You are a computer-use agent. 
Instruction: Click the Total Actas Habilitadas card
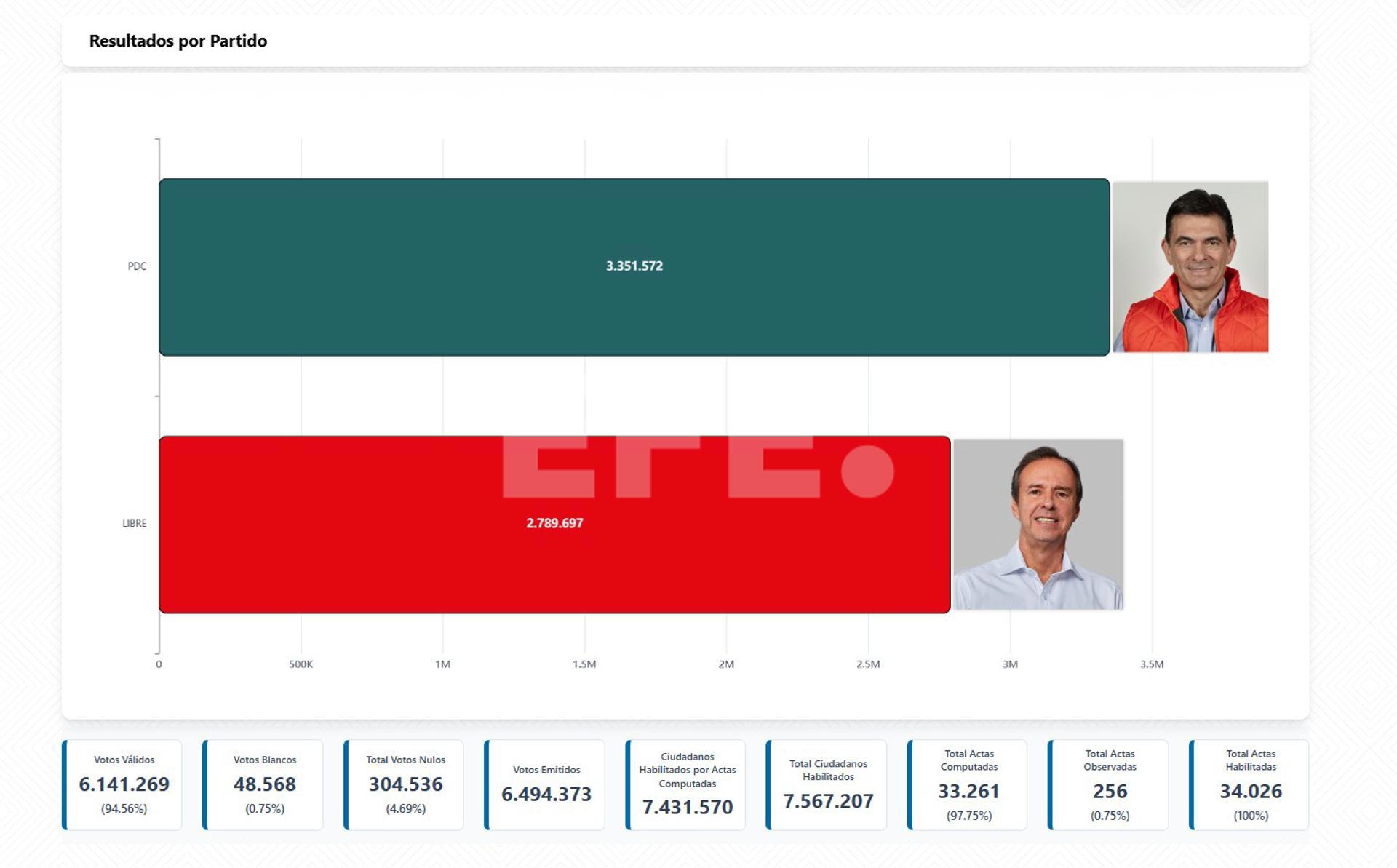click(1251, 784)
